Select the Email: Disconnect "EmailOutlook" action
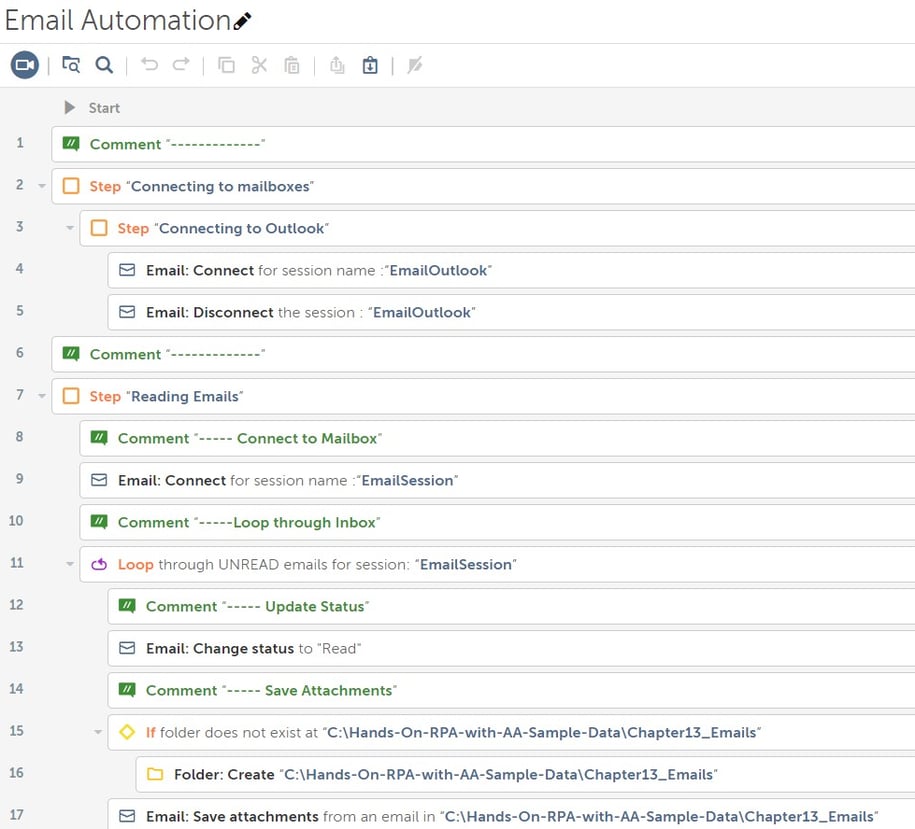The height and width of the screenshot is (829, 915). click(x=511, y=312)
